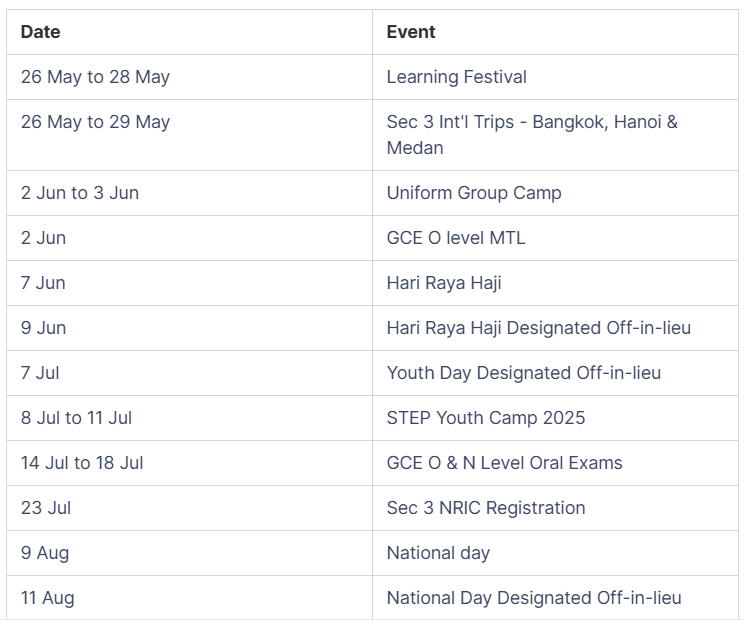This screenshot has height=625, width=744.
Task: Click the STEP Youth Camp 2025 entry
Action: [x=486, y=418]
